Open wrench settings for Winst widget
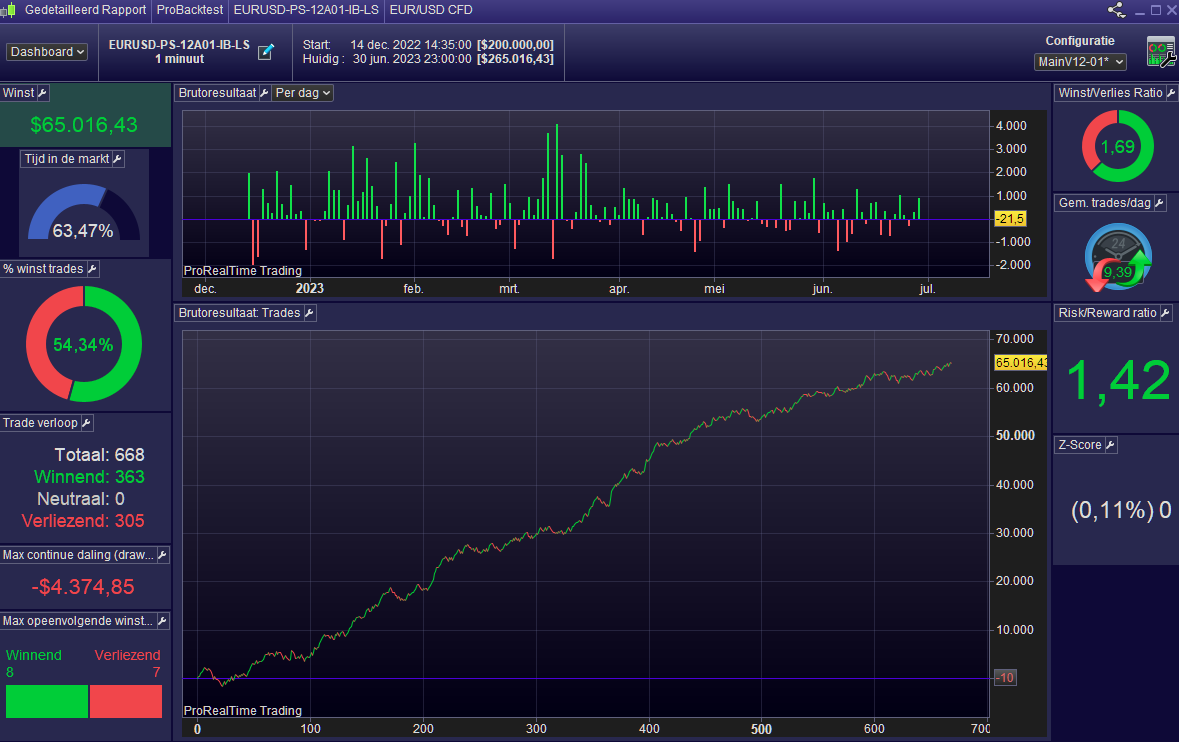 pos(43,93)
